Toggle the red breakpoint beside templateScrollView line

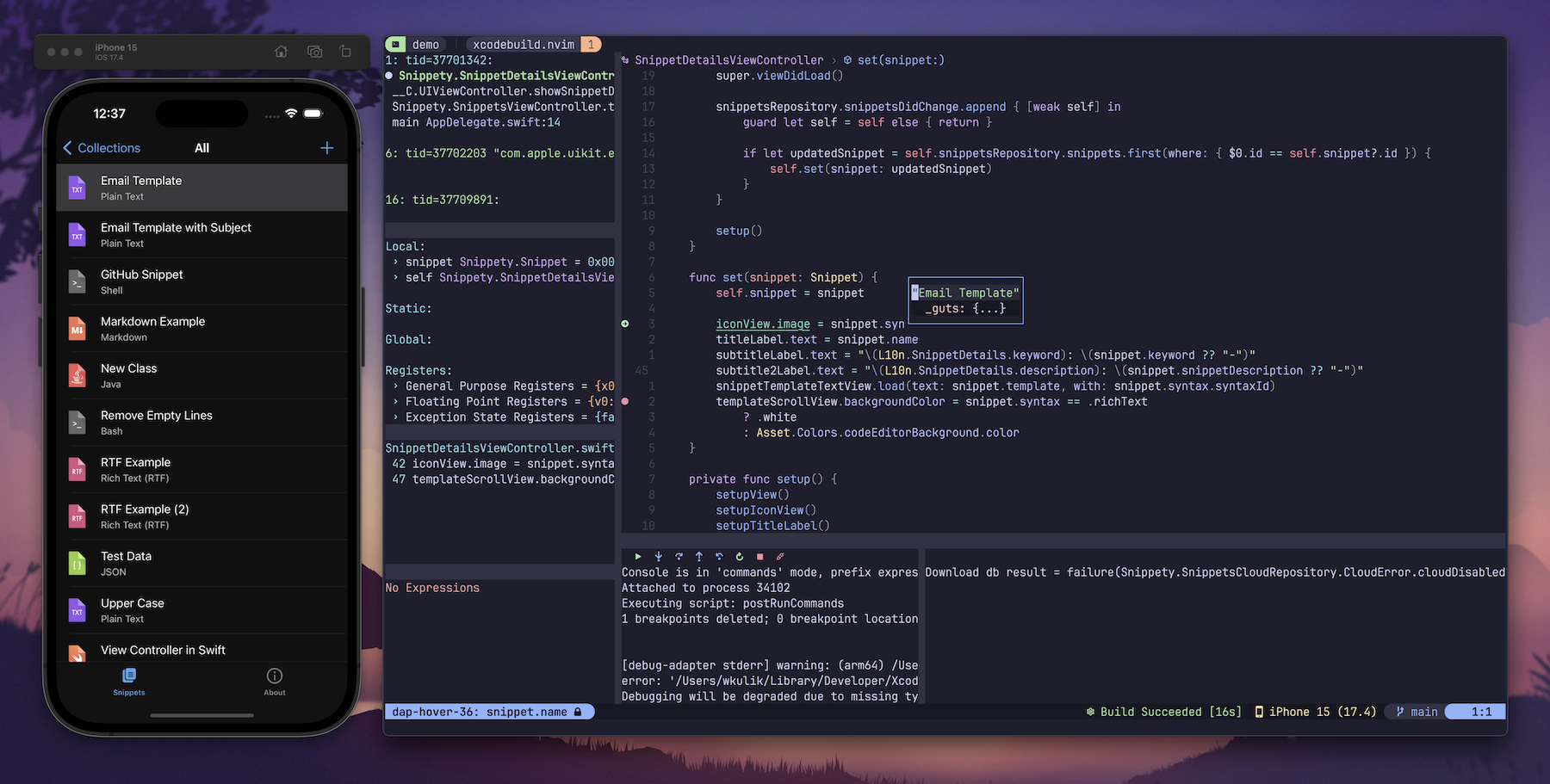(626, 401)
